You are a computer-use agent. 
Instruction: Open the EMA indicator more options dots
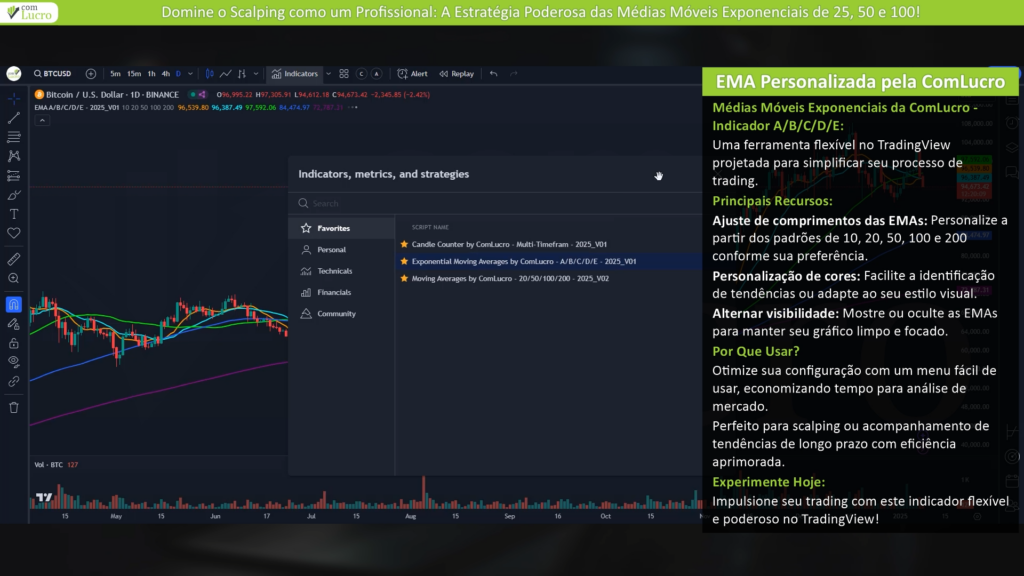353,107
